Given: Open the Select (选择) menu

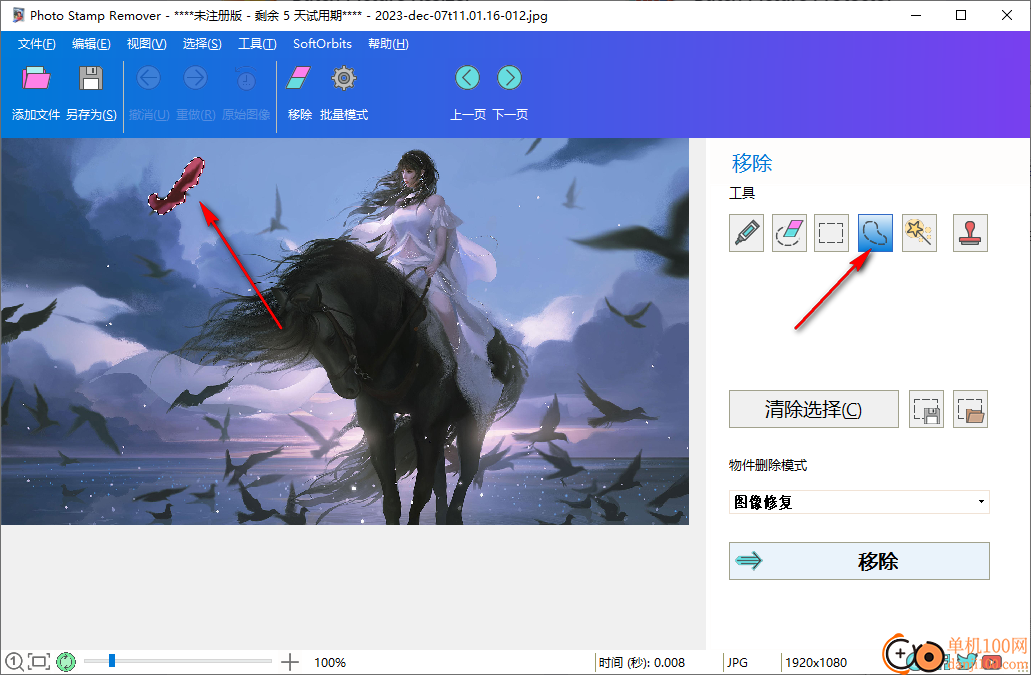Looking at the screenshot, I should [x=202, y=44].
